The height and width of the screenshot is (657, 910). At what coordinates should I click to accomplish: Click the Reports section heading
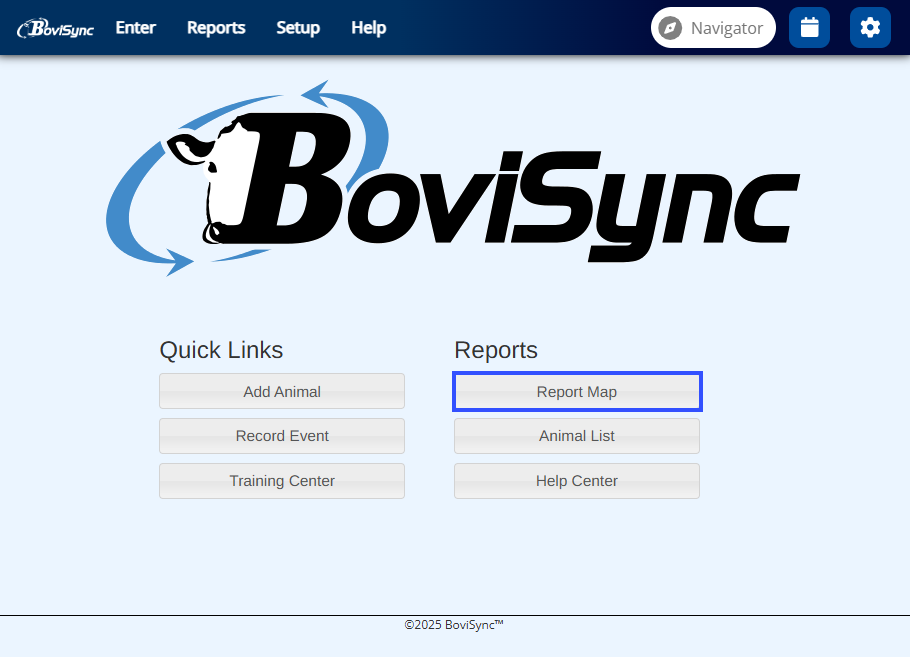pos(496,350)
